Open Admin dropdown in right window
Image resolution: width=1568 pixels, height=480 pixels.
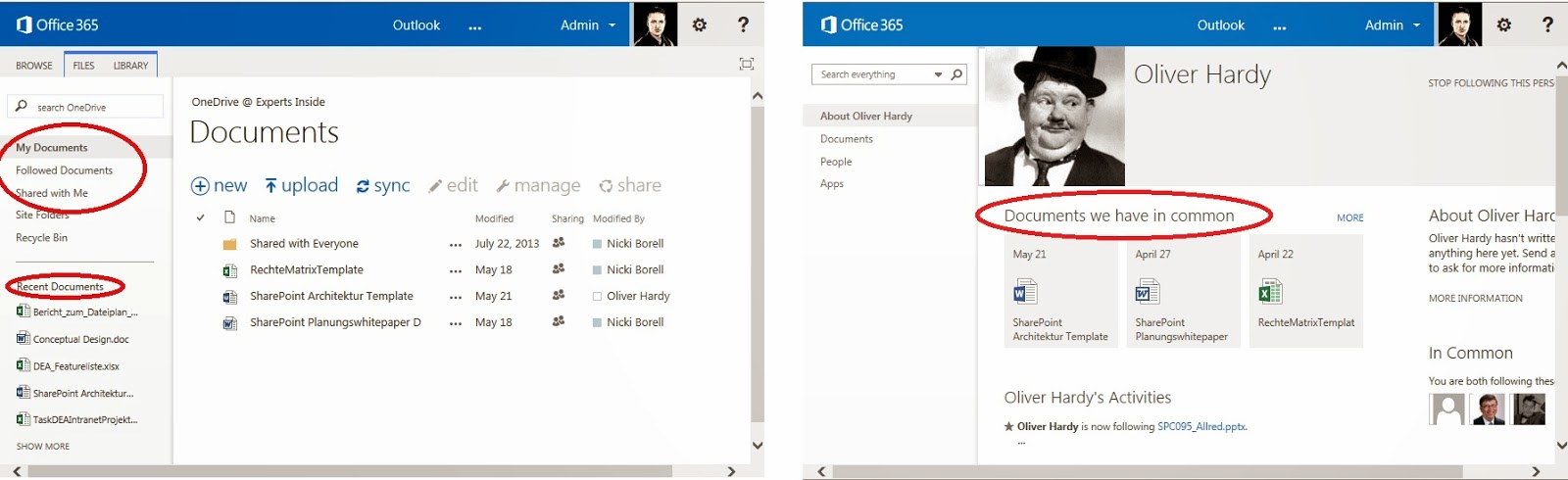pos(1393,24)
